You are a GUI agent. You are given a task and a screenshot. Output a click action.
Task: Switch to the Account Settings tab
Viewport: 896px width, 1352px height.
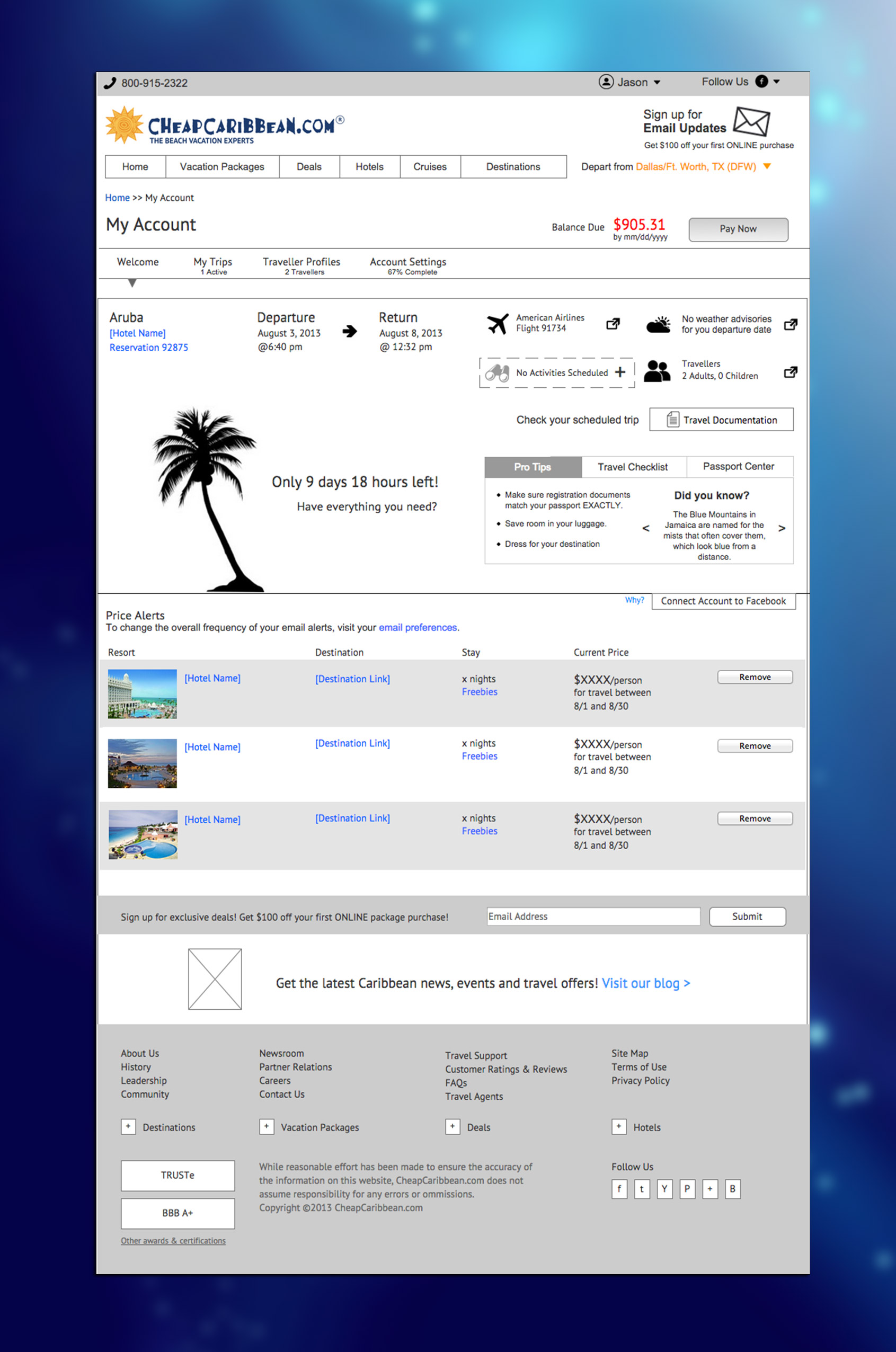click(x=408, y=265)
